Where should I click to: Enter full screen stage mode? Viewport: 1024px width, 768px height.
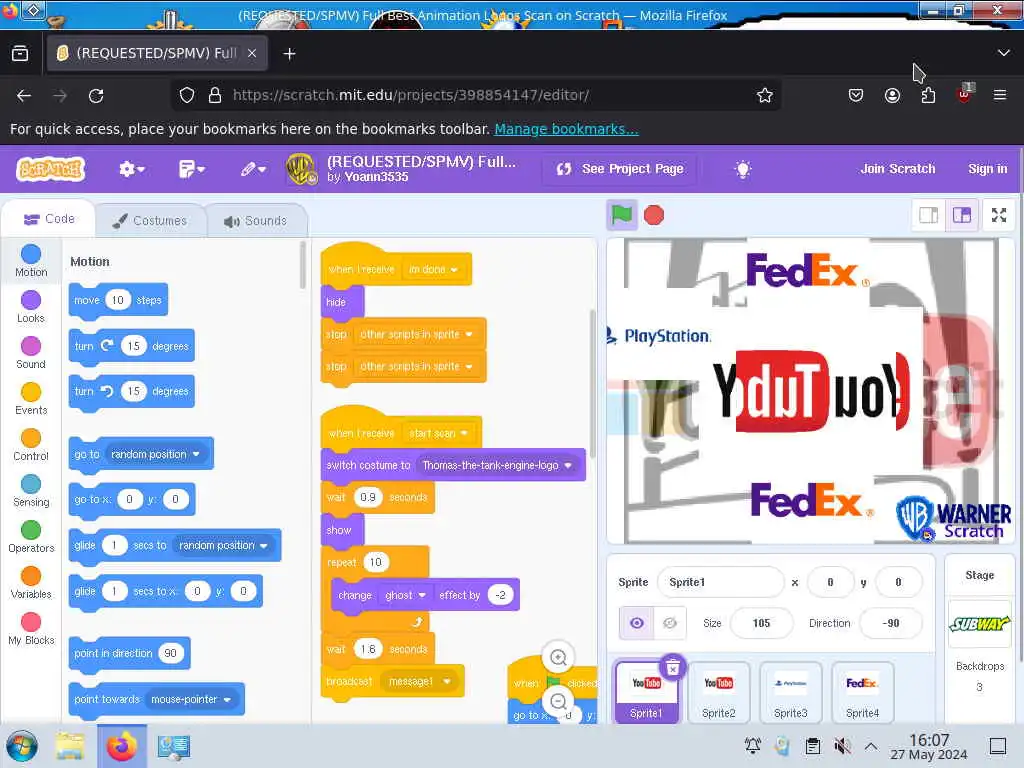[x=999, y=215]
